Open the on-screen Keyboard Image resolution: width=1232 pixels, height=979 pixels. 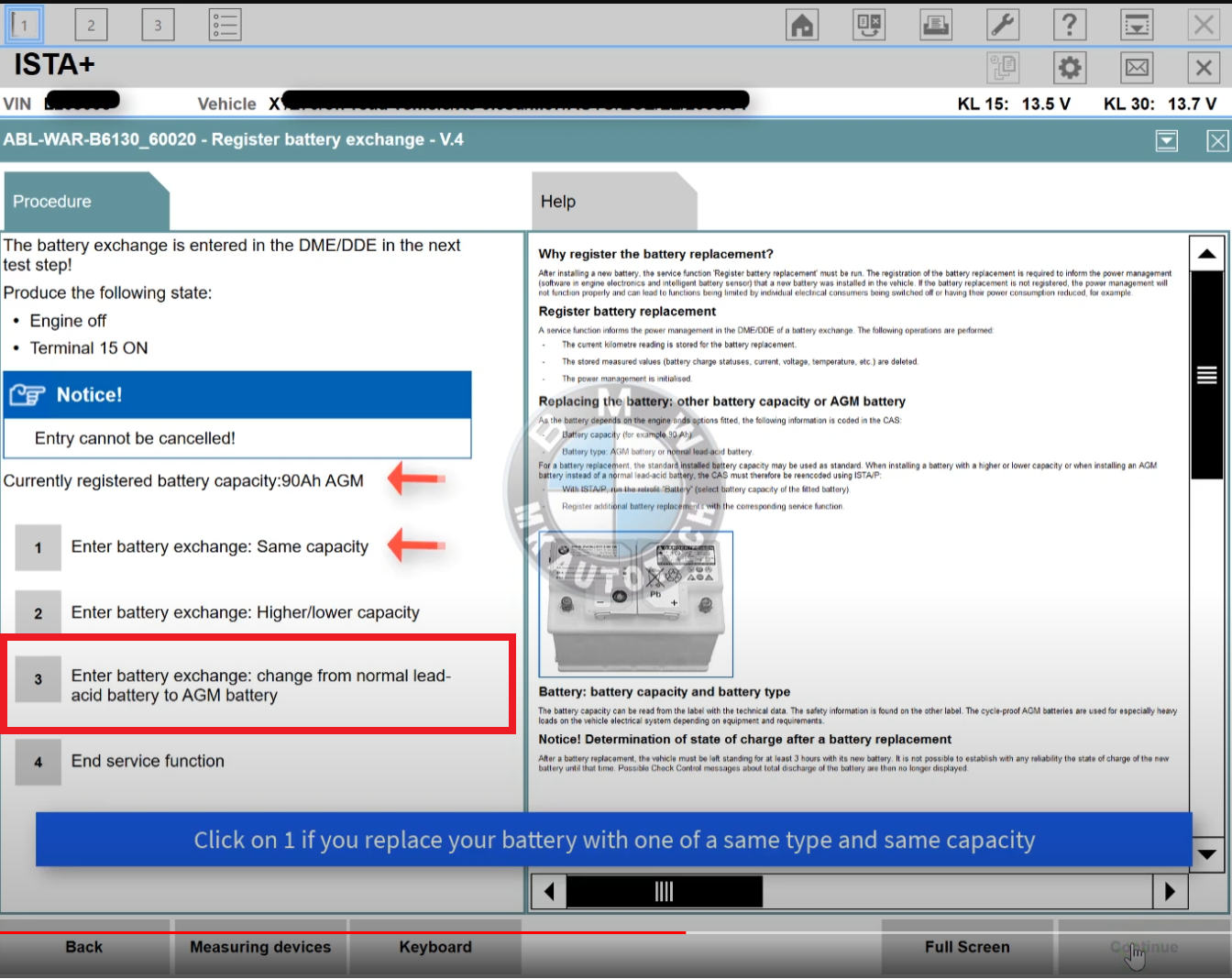435,948
